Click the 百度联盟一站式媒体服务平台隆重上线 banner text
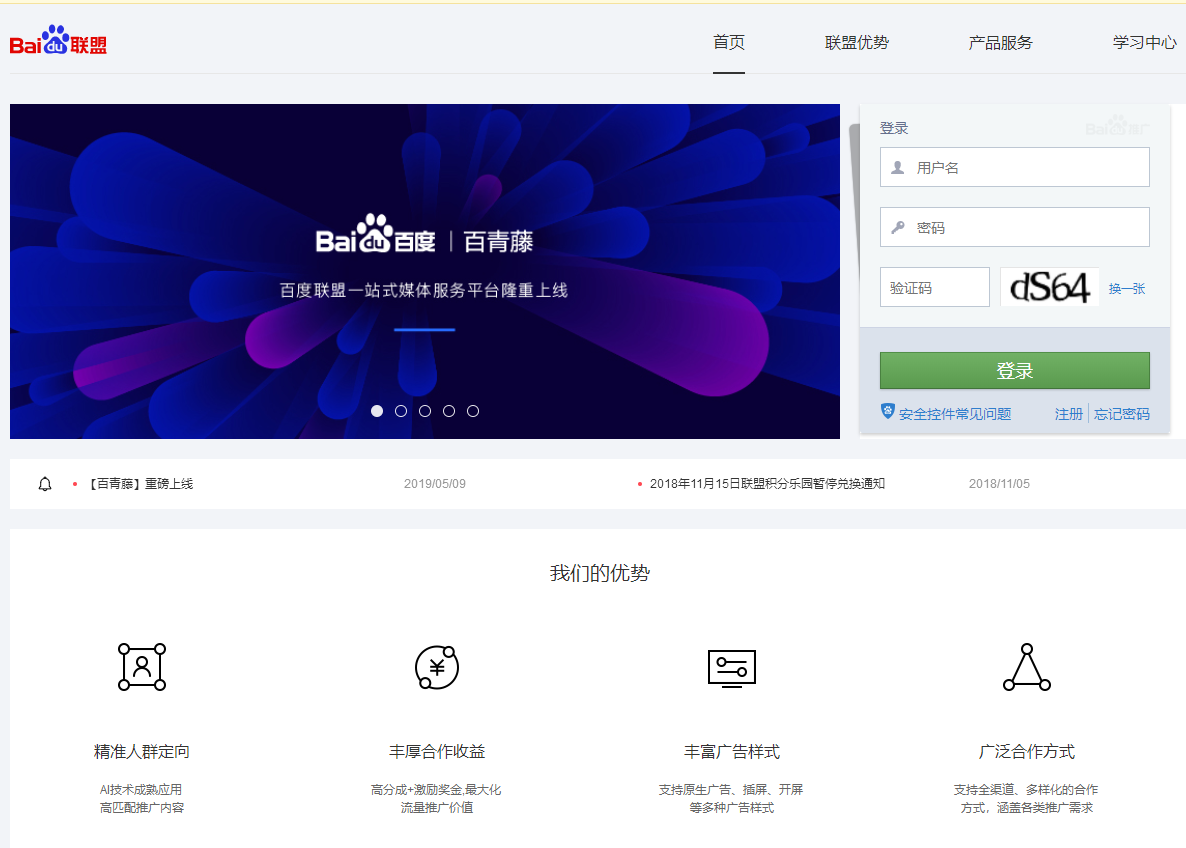The height and width of the screenshot is (848, 1186). click(x=424, y=290)
